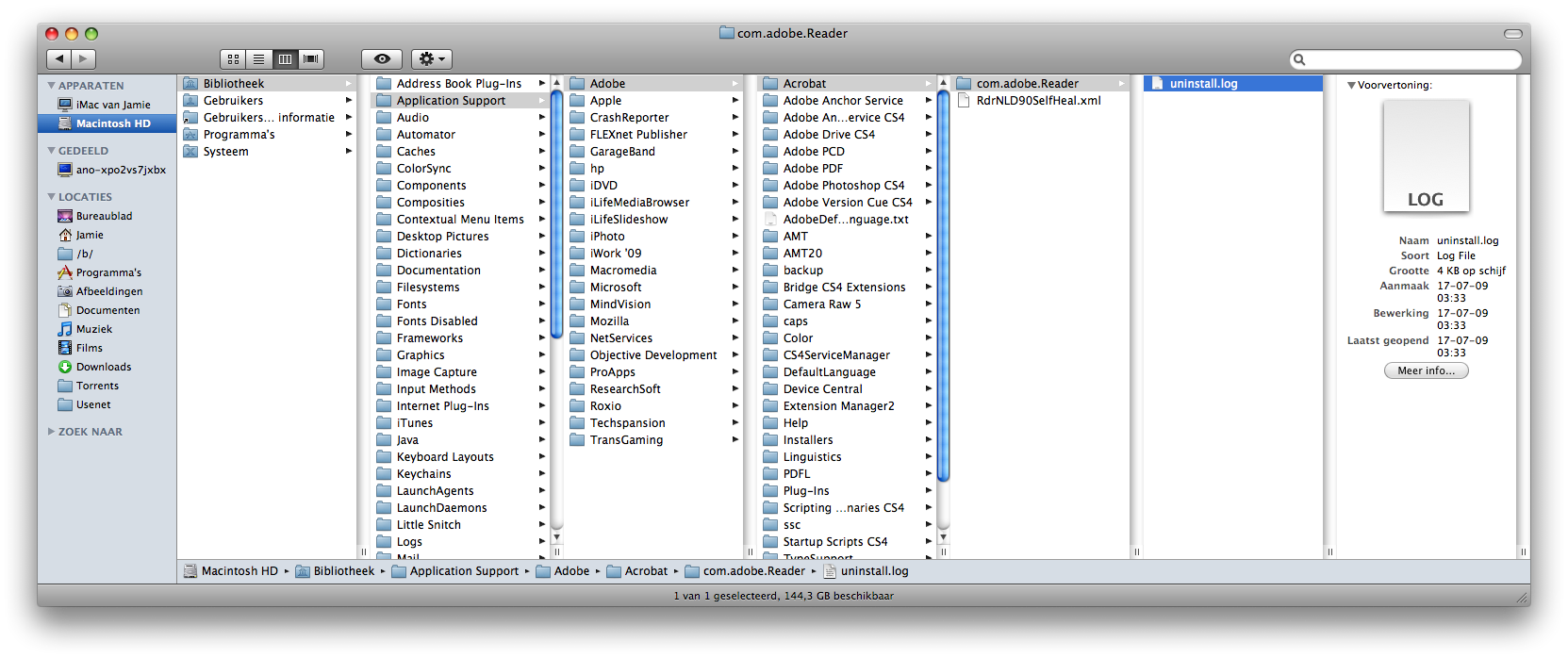The height and width of the screenshot is (658, 1568).
Task: Click the Meer info... button
Action: click(x=1426, y=370)
